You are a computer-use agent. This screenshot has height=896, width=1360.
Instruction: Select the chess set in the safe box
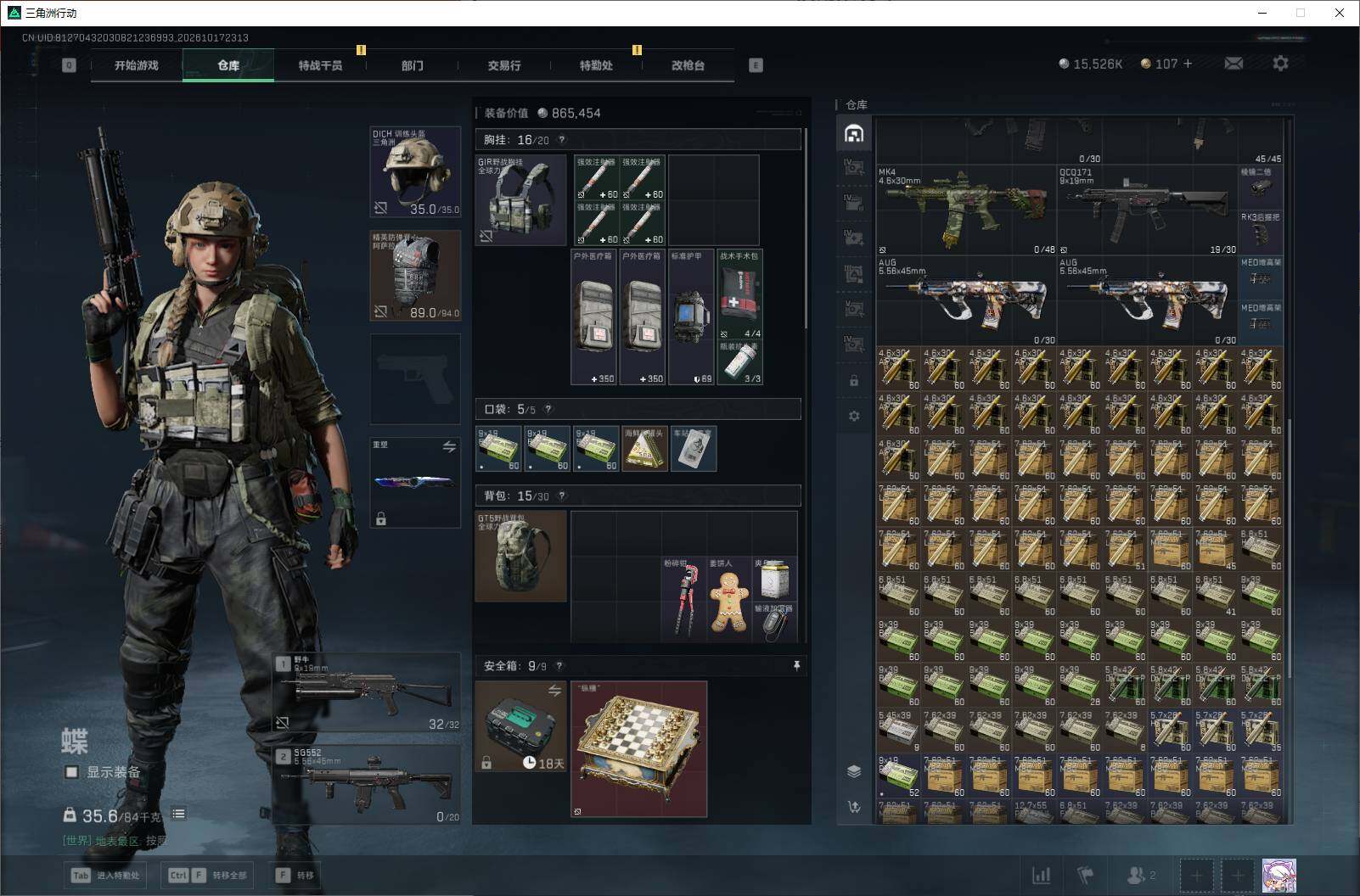pyautogui.click(x=638, y=749)
